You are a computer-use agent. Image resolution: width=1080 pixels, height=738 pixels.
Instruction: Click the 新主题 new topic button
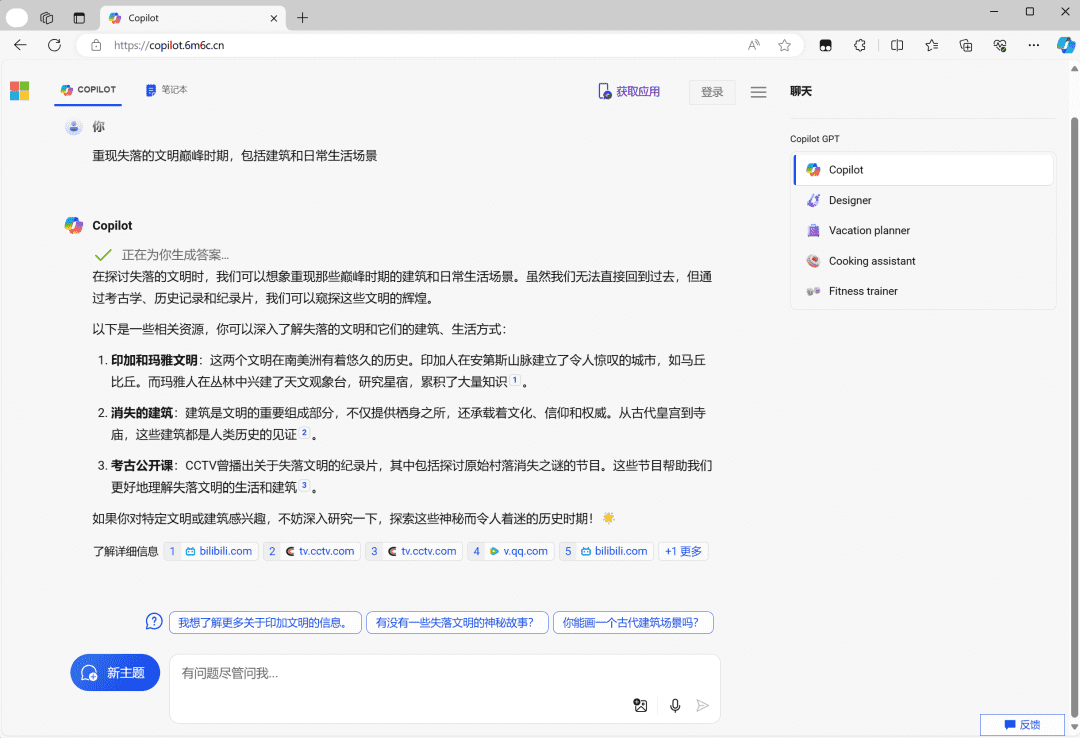click(115, 672)
